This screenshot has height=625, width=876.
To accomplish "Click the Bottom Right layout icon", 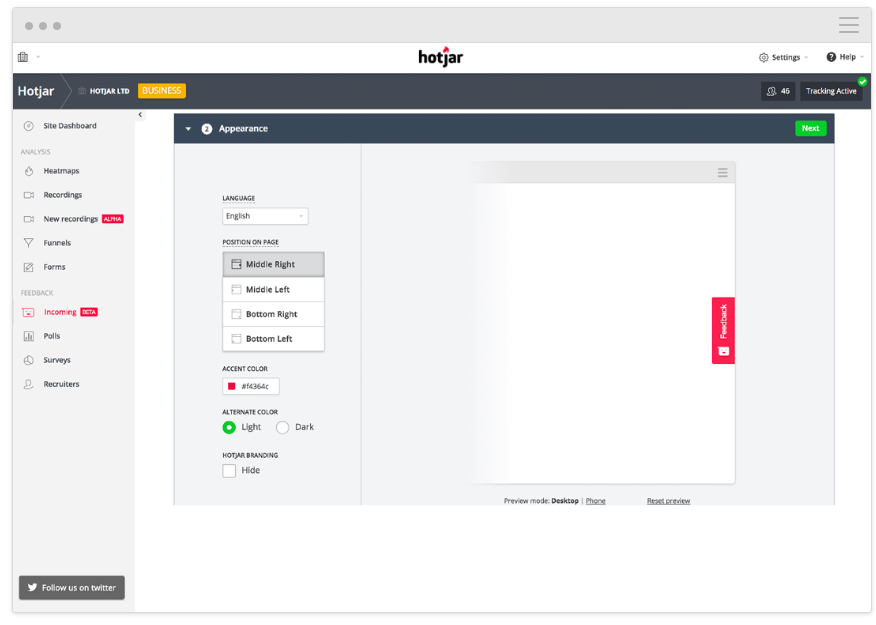I will coord(236,314).
